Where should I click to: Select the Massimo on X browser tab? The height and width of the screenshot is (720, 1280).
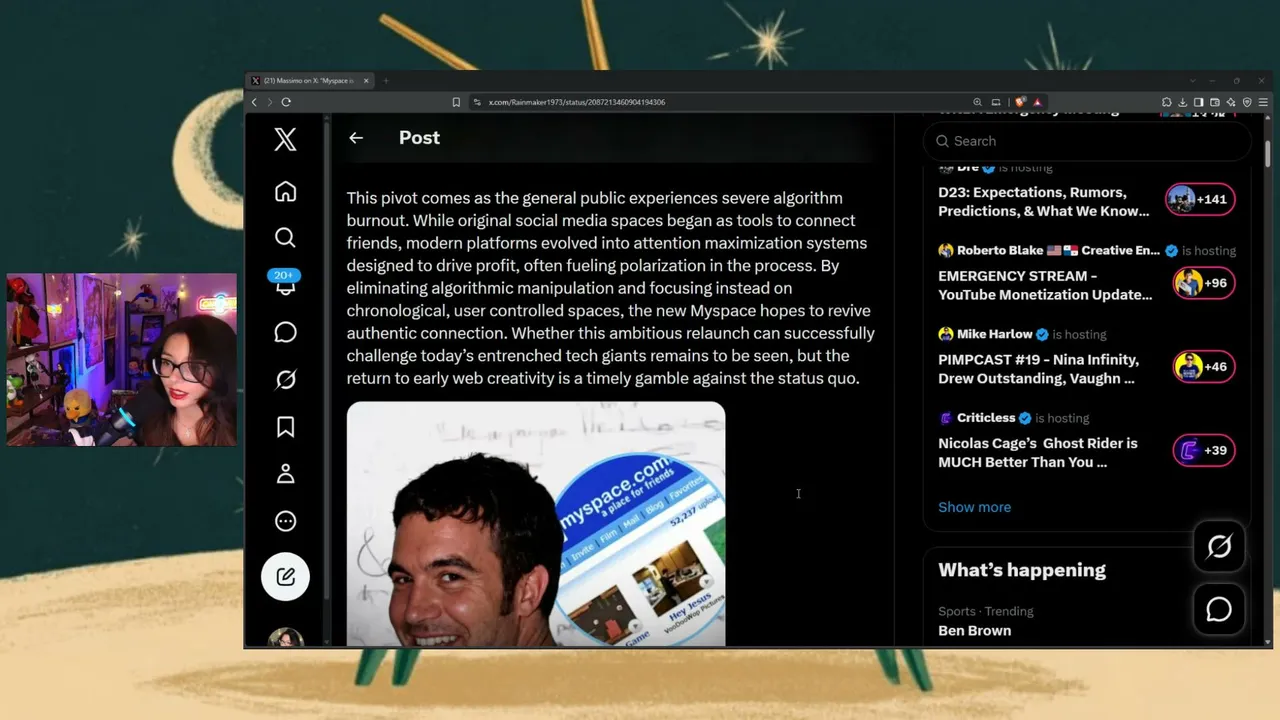(310, 81)
